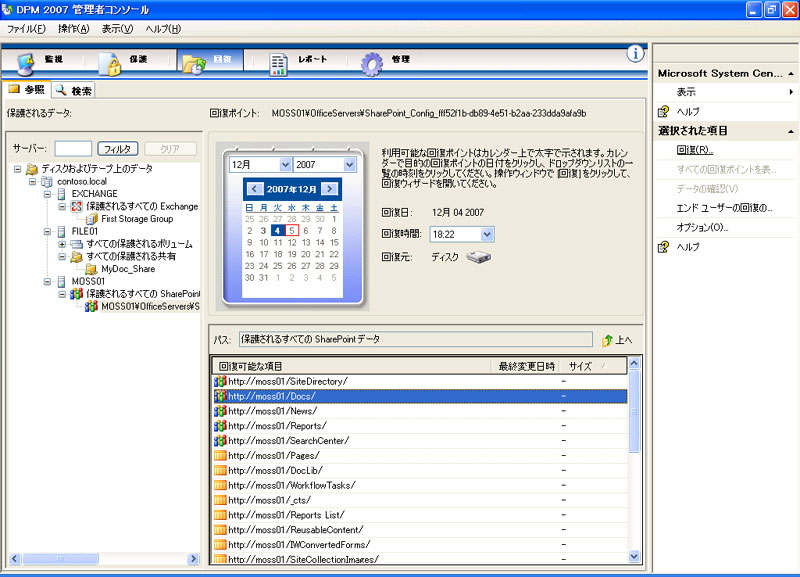Select December 5 on the calendar
This screenshot has width=800, height=577.
(292, 231)
